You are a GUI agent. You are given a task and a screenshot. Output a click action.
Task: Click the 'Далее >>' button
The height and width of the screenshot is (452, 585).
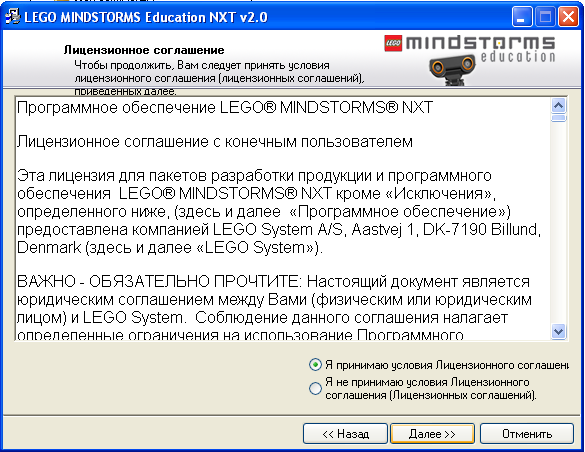[x=432, y=434]
